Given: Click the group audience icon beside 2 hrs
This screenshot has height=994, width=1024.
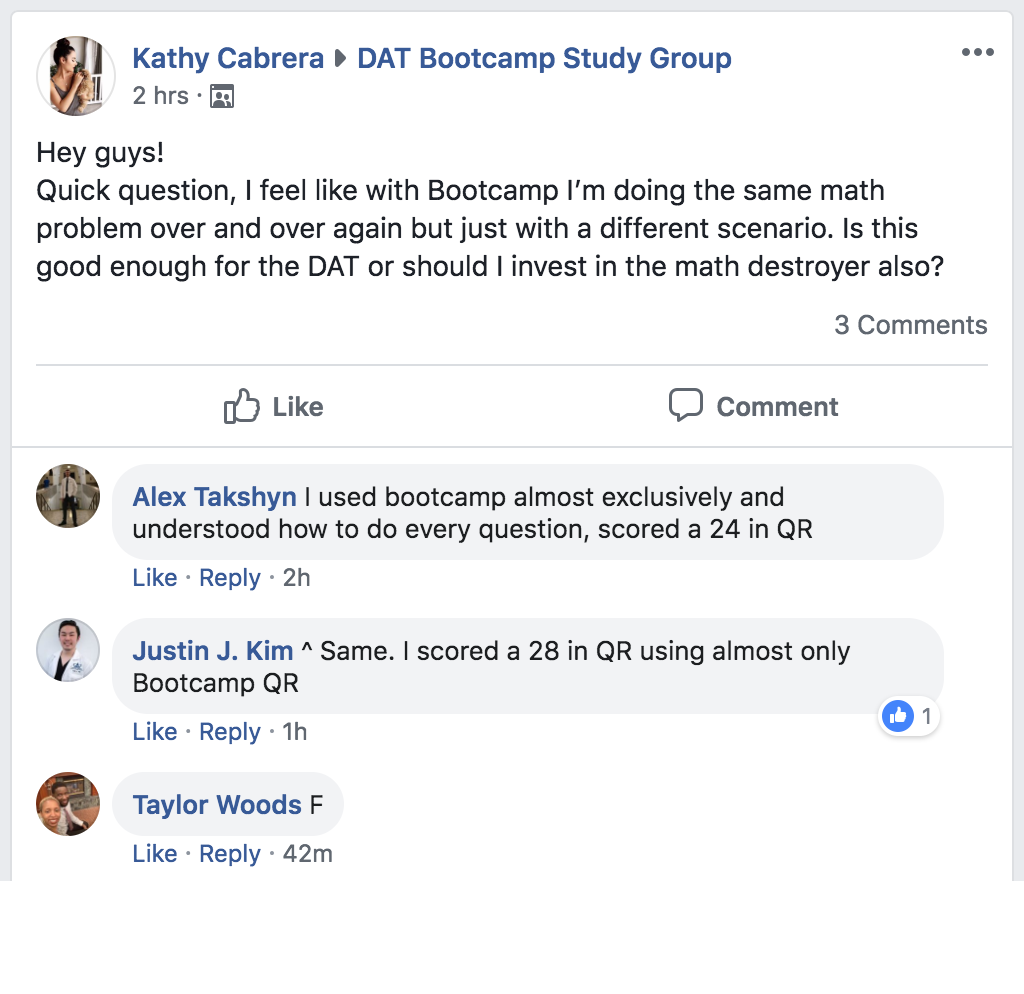Looking at the screenshot, I should pos(222,96).
